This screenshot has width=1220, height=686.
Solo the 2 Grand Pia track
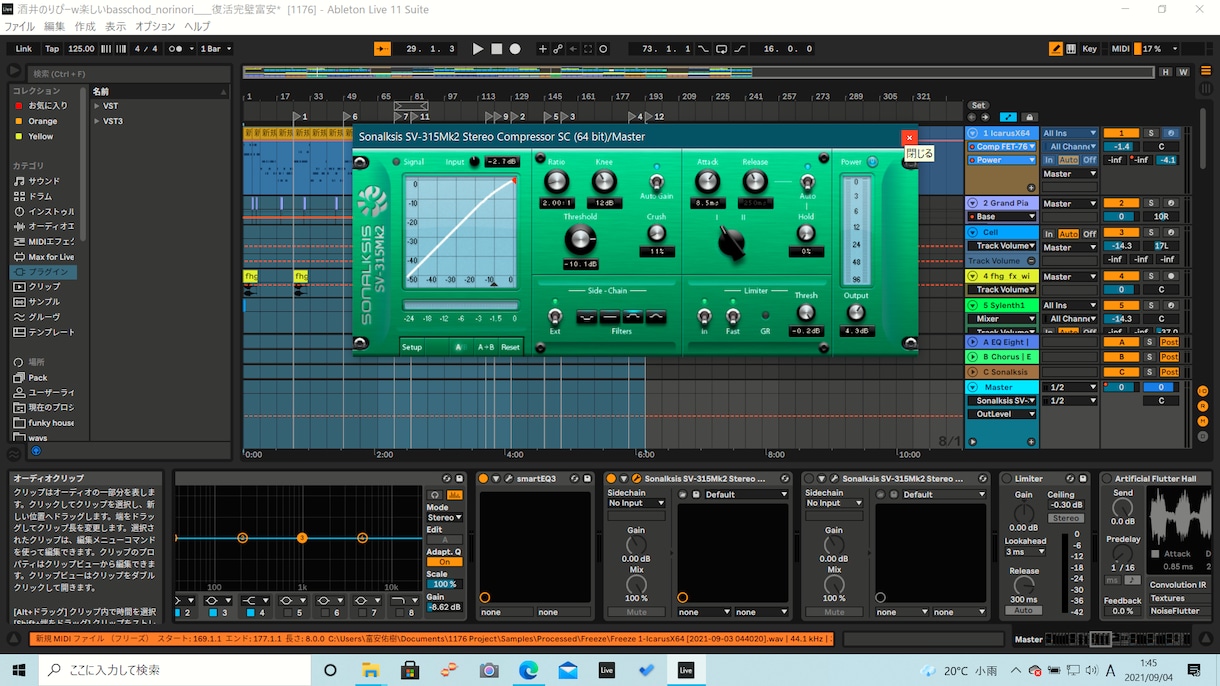[x=1151, y=203]
